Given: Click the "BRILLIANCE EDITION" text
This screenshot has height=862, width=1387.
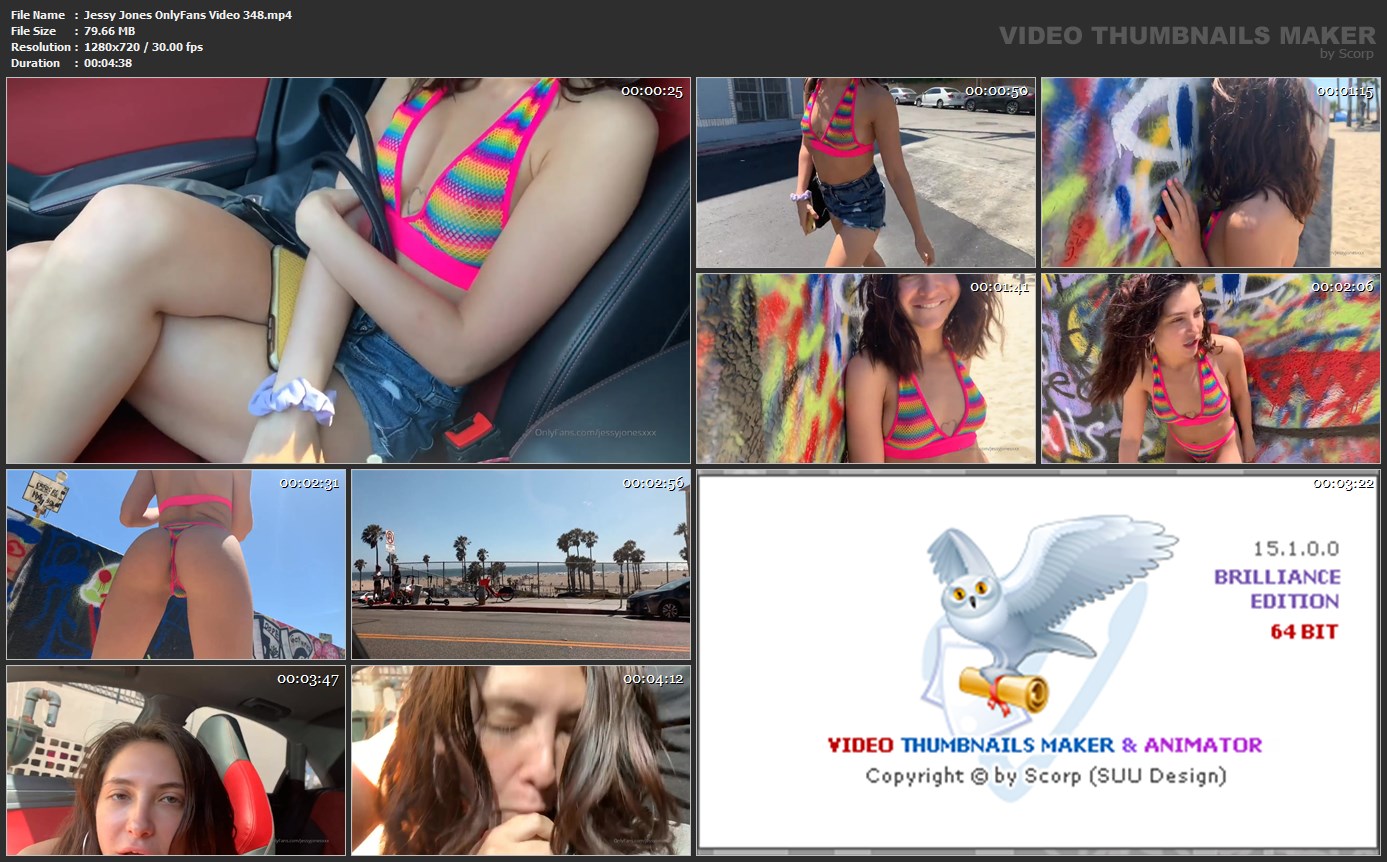Looking at the screenshot, I should pos(1277,589).
